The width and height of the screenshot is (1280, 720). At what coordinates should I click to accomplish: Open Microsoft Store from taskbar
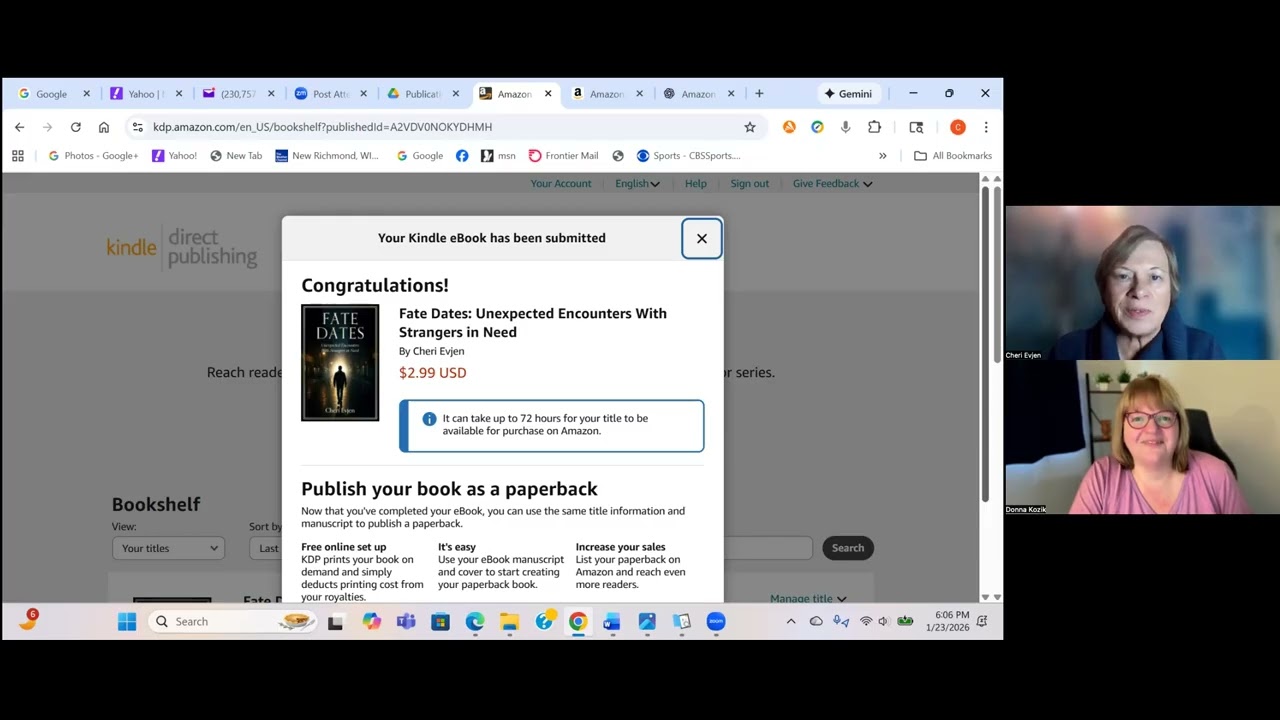click(x=440, y=621)
